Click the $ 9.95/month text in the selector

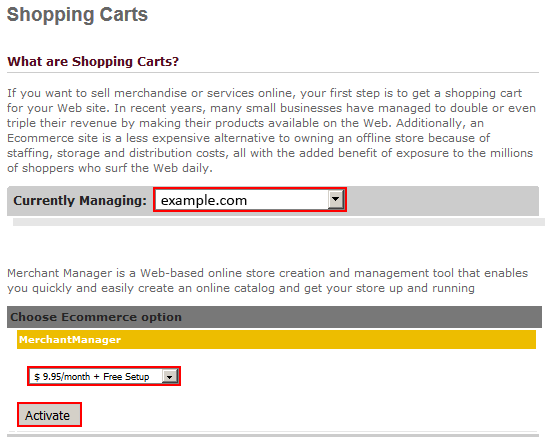62,377
